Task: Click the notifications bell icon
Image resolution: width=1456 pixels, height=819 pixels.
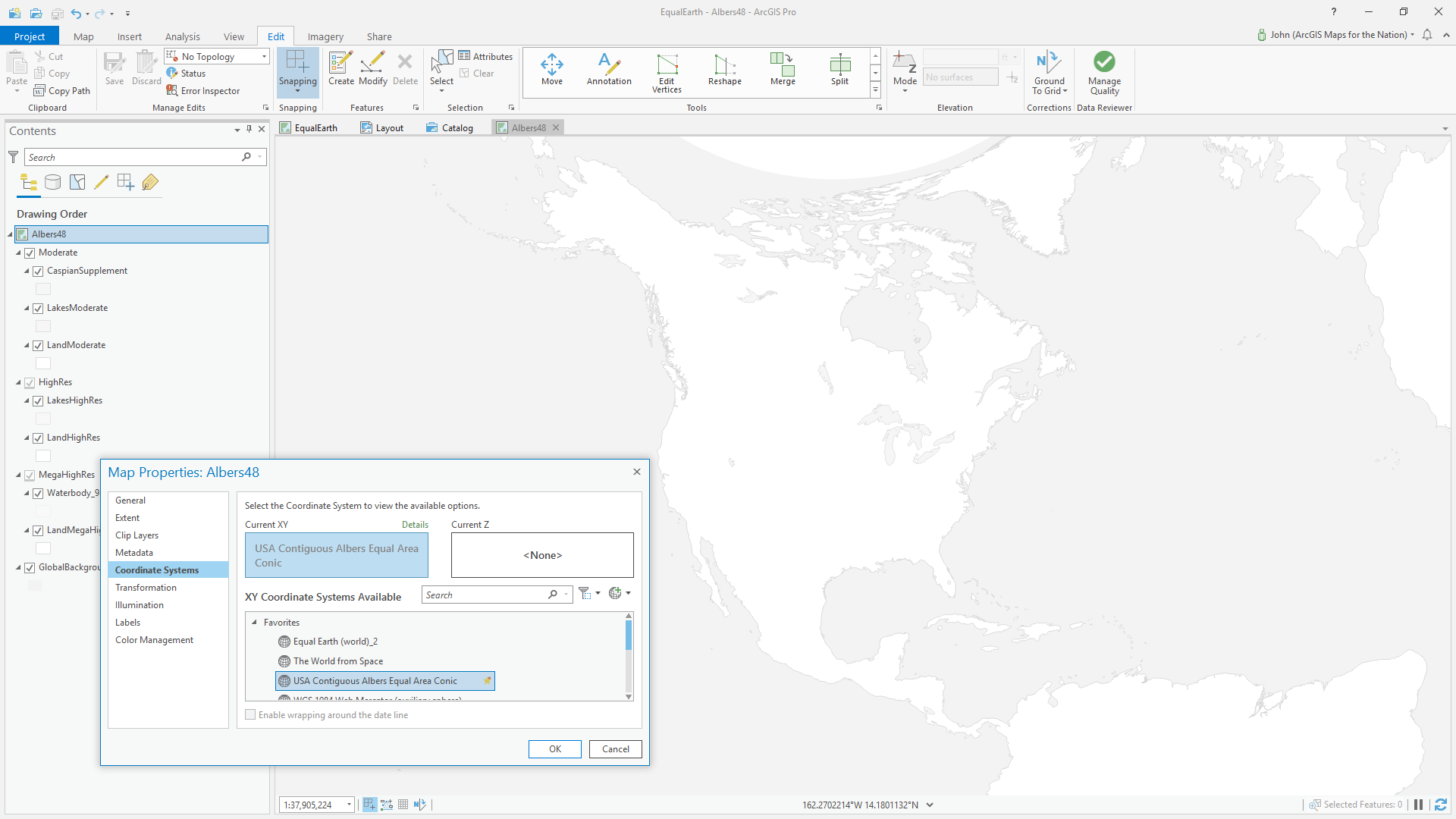Action: [x=1427, y=35]
